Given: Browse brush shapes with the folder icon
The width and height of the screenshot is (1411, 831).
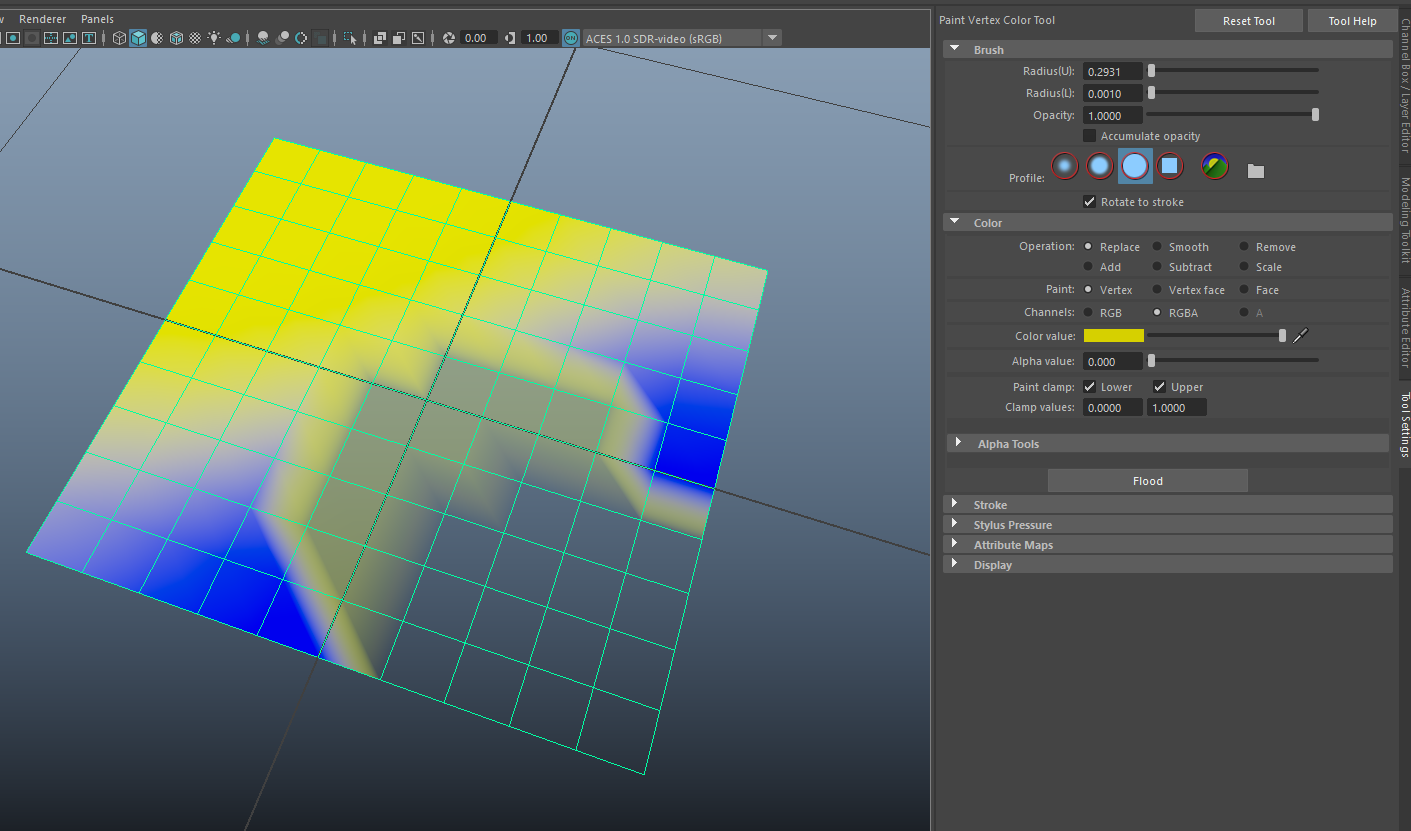Looking at the screenshot, I should pos(1256,171).
